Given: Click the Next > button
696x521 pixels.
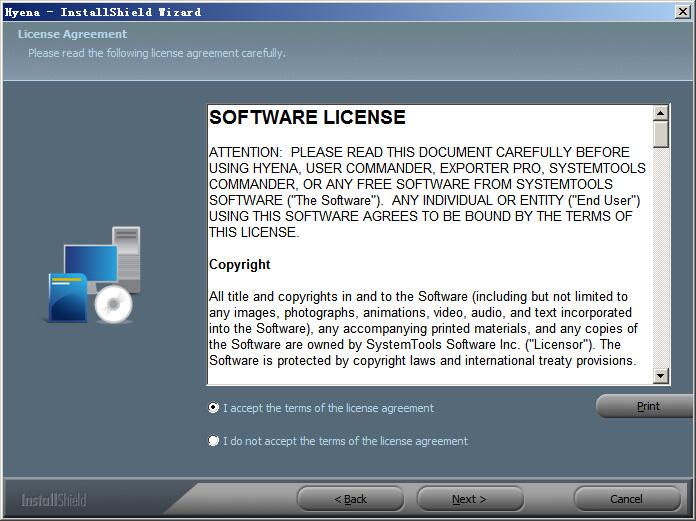Looking at the screenshot, I should click(x=469, y=499).
